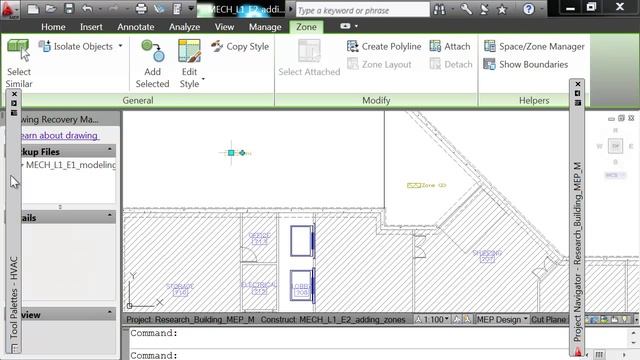Open the AutoCAD MEP application menu button

tap(10, 9)
